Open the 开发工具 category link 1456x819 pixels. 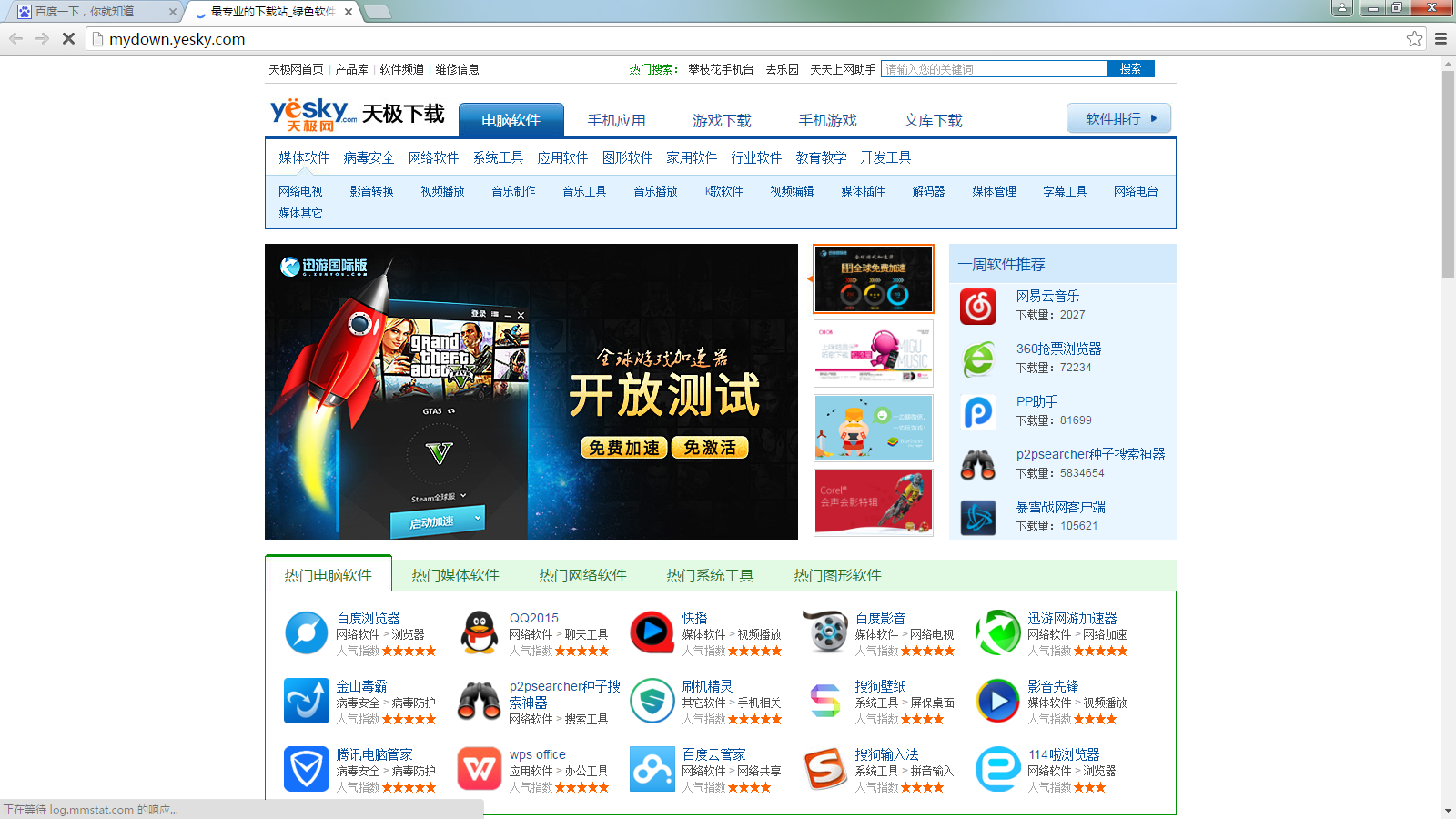[x=885, y=157]
